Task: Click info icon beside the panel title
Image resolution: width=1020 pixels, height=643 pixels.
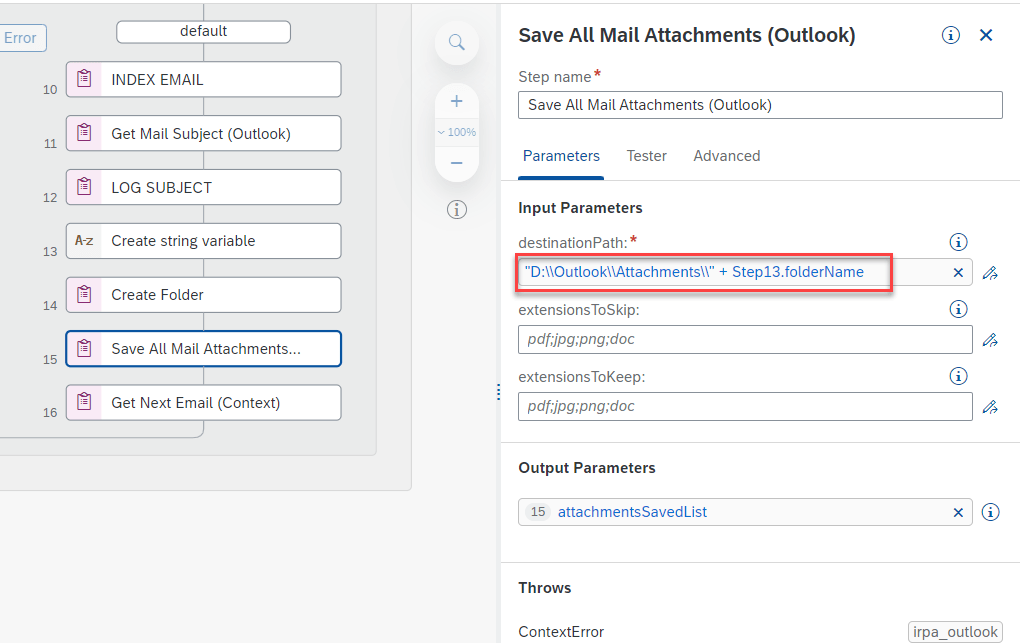Action: tap(951, 35)
